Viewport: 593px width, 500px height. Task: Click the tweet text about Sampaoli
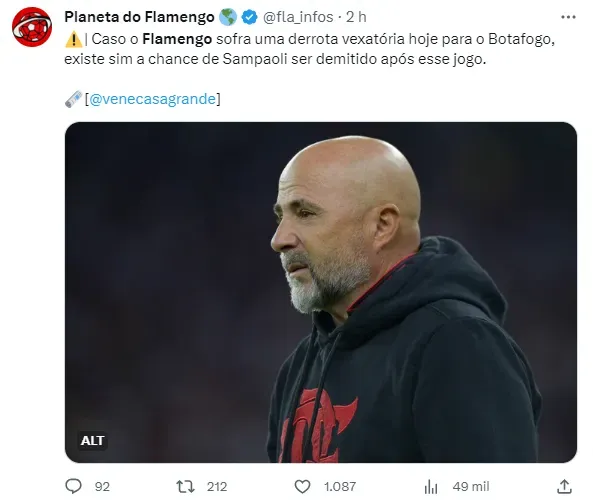(x=309, y=49)
